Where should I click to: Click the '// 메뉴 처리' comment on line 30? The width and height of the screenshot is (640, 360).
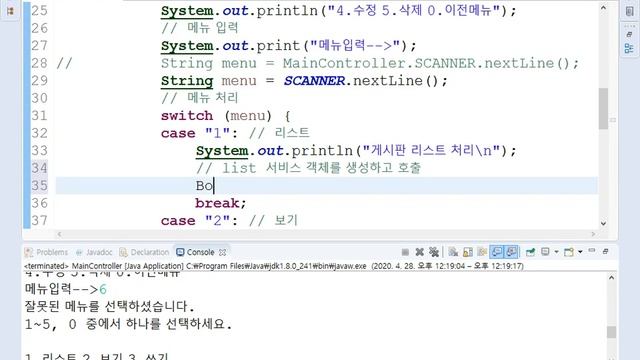[200, 98]
